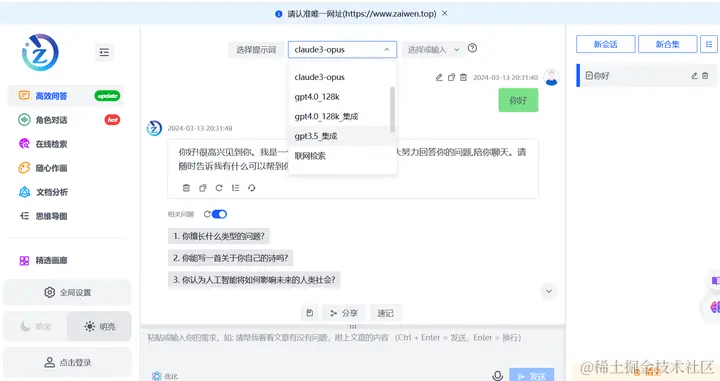Image resolution: width=720 pixels, height=381 pixels.
Task: Click the 选择提示词 button
Action: [256, 50]
